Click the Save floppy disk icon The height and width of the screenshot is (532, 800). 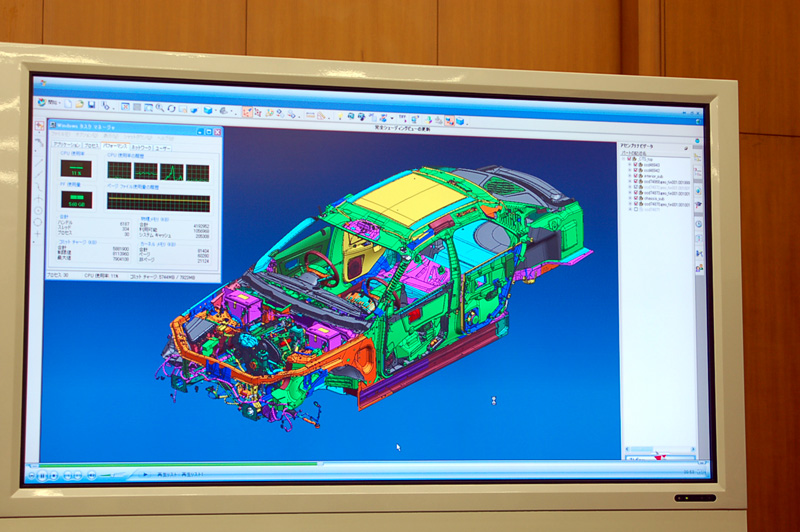pos(91,105)
